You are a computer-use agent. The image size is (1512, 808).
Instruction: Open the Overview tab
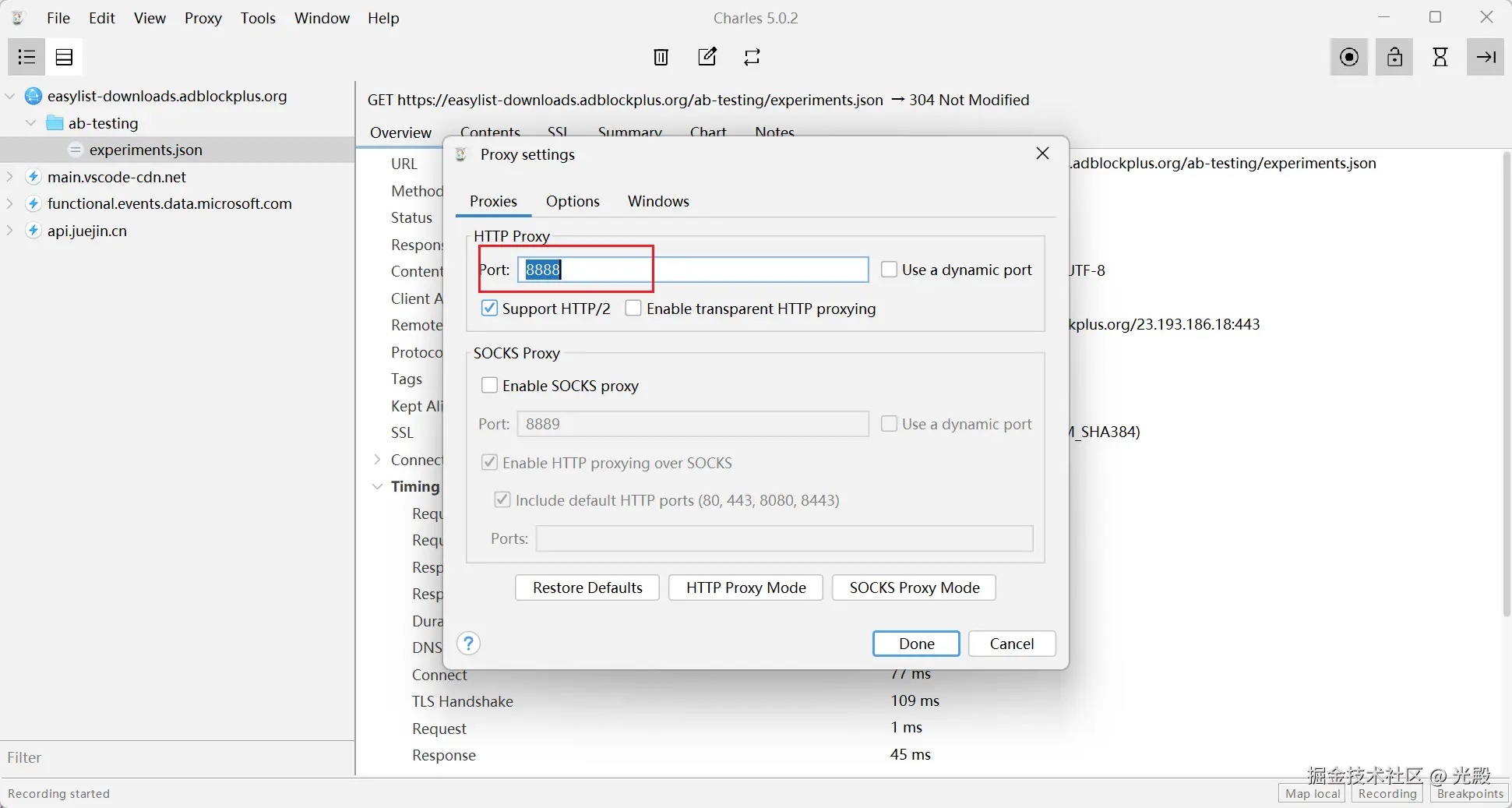click(x=400, y=132)
